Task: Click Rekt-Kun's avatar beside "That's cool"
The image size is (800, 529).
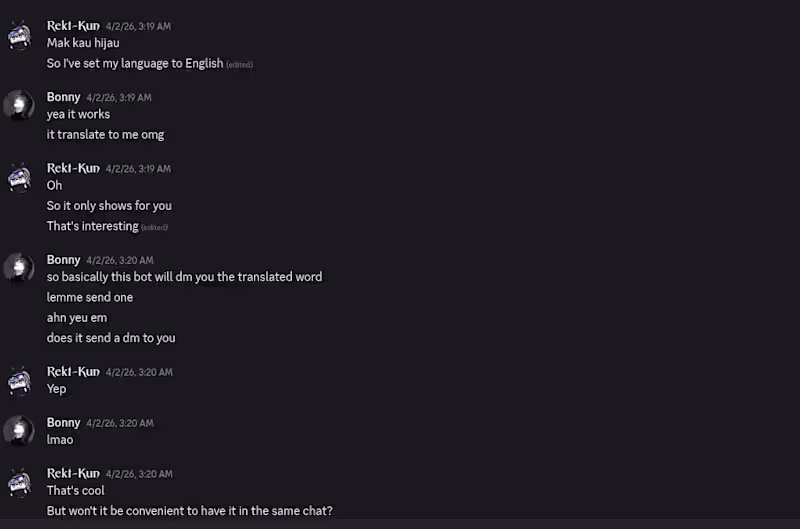Action: pos(19,482)
